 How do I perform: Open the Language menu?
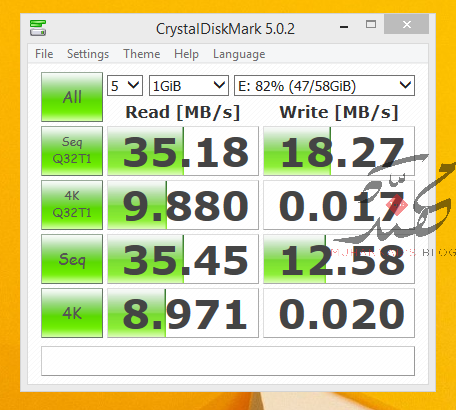tap(239, 54)
